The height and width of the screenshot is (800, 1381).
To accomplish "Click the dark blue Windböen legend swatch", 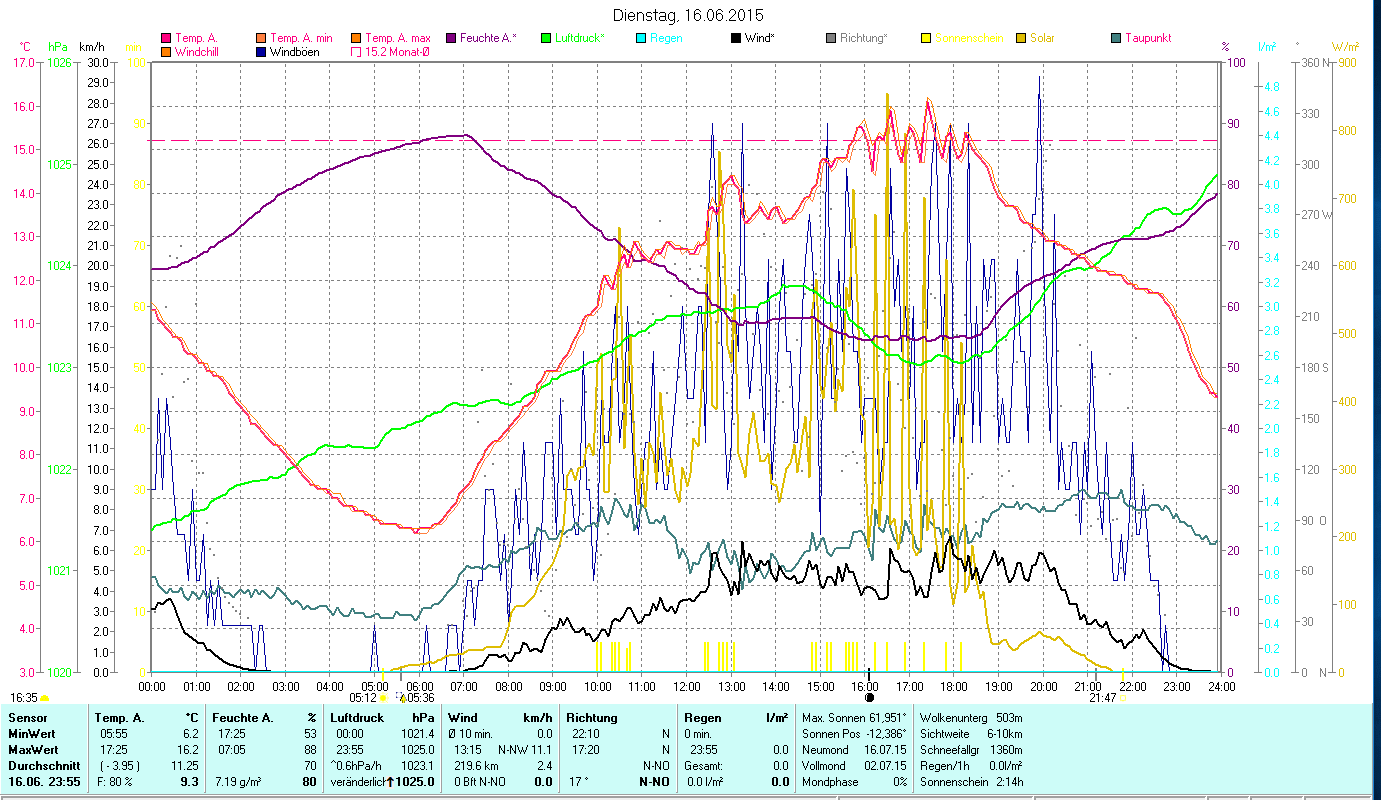I will tap(260, 52).
